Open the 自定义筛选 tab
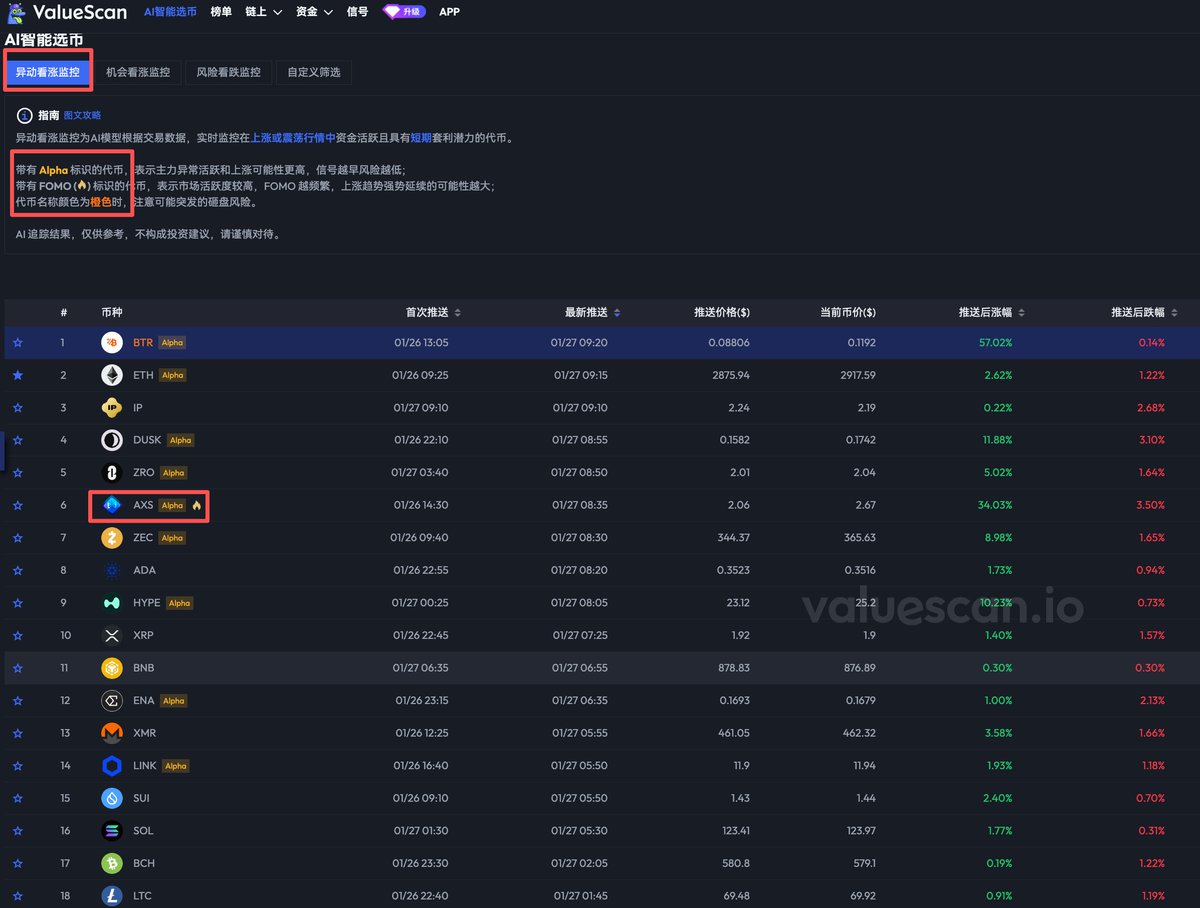Image resolution: width=1200 pixels, height=908 pixels. click(x=314, y=72)
